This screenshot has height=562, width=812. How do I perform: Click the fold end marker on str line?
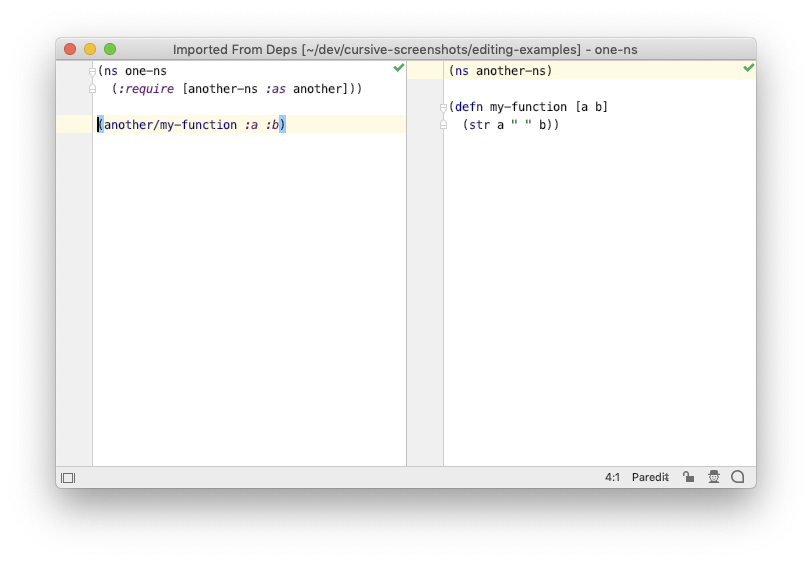coord(443,125)
